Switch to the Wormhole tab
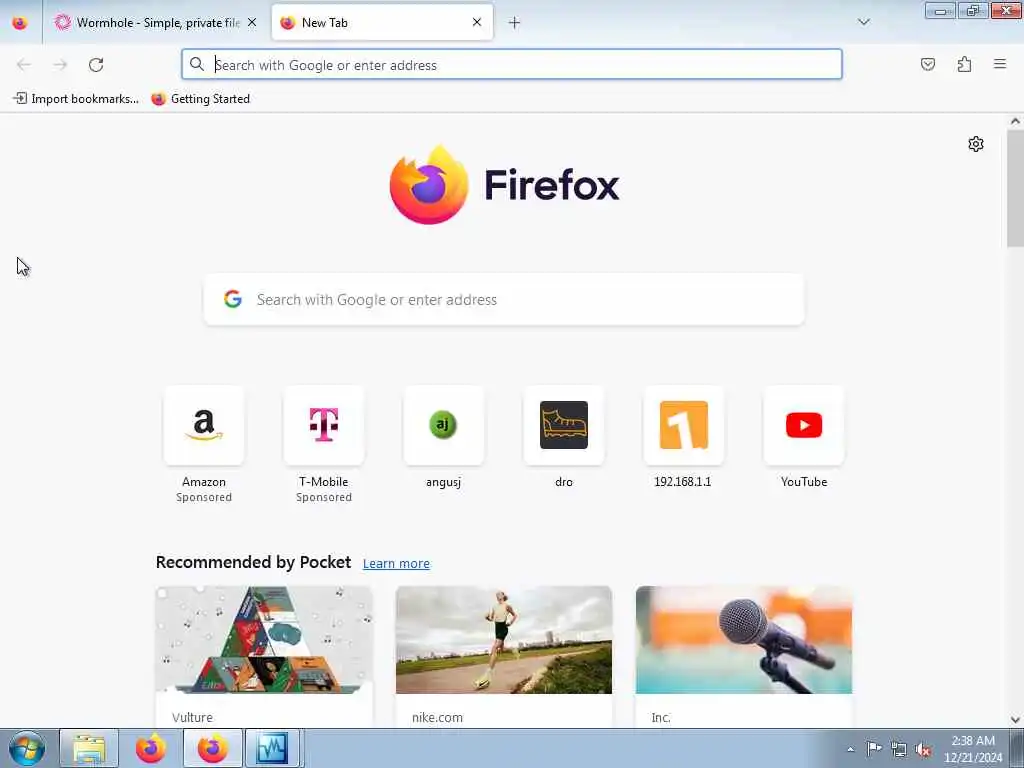The height and width of the screenshot is (768, 1024). [x=157, y=23]
